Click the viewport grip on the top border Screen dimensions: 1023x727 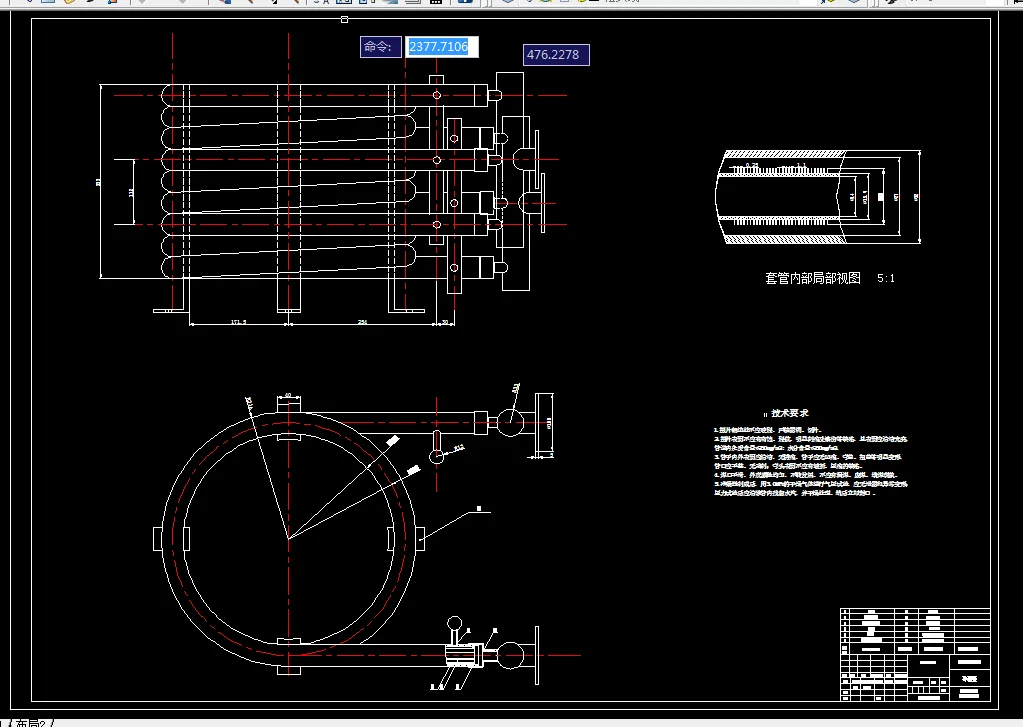(x=344, y=20)
